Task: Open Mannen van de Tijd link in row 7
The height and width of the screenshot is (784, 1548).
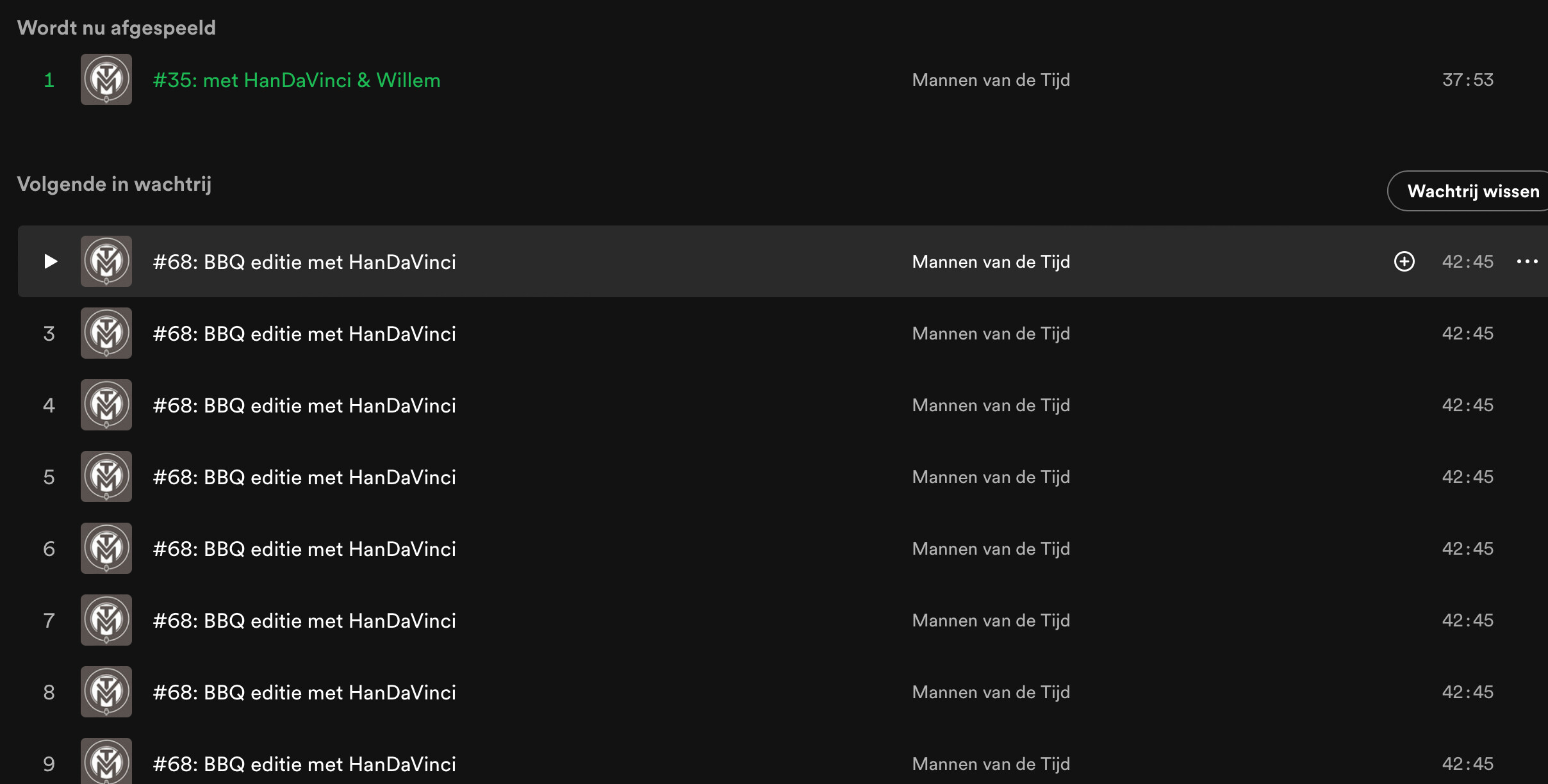Action: coord(991,621)
